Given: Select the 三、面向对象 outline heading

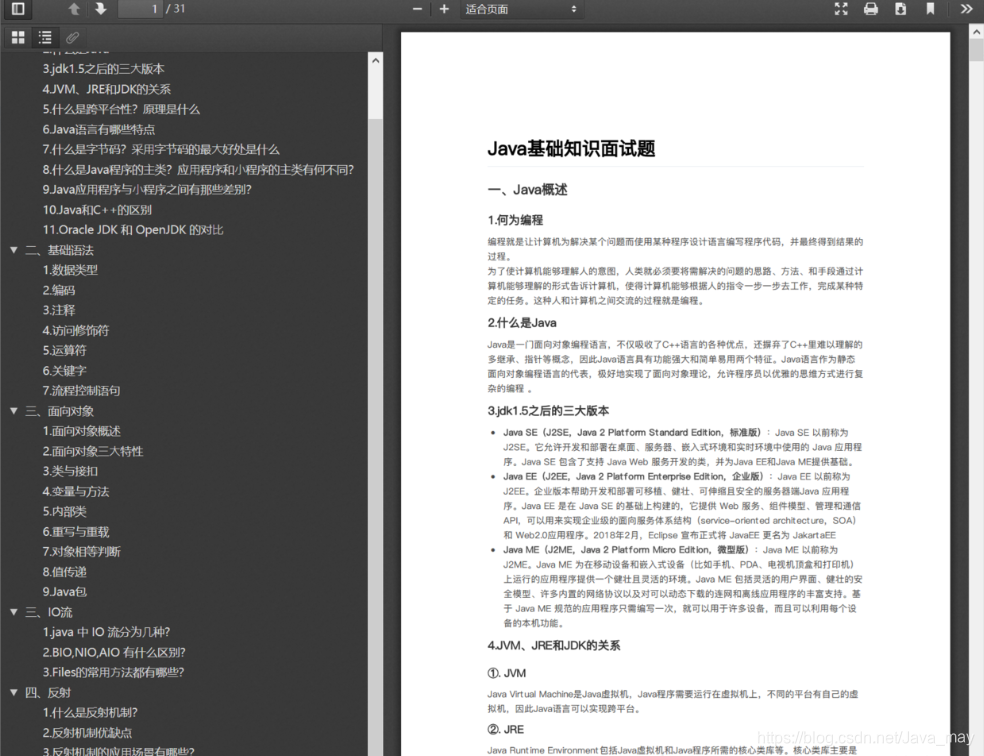Looking at the screenshot, I should (x=59, y=411).
